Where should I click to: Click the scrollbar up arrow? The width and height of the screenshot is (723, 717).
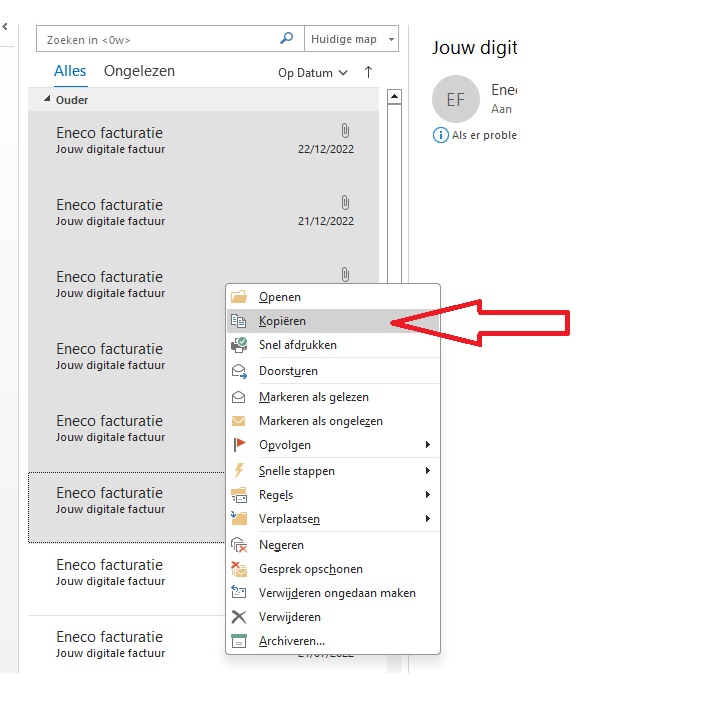point(394,97)
